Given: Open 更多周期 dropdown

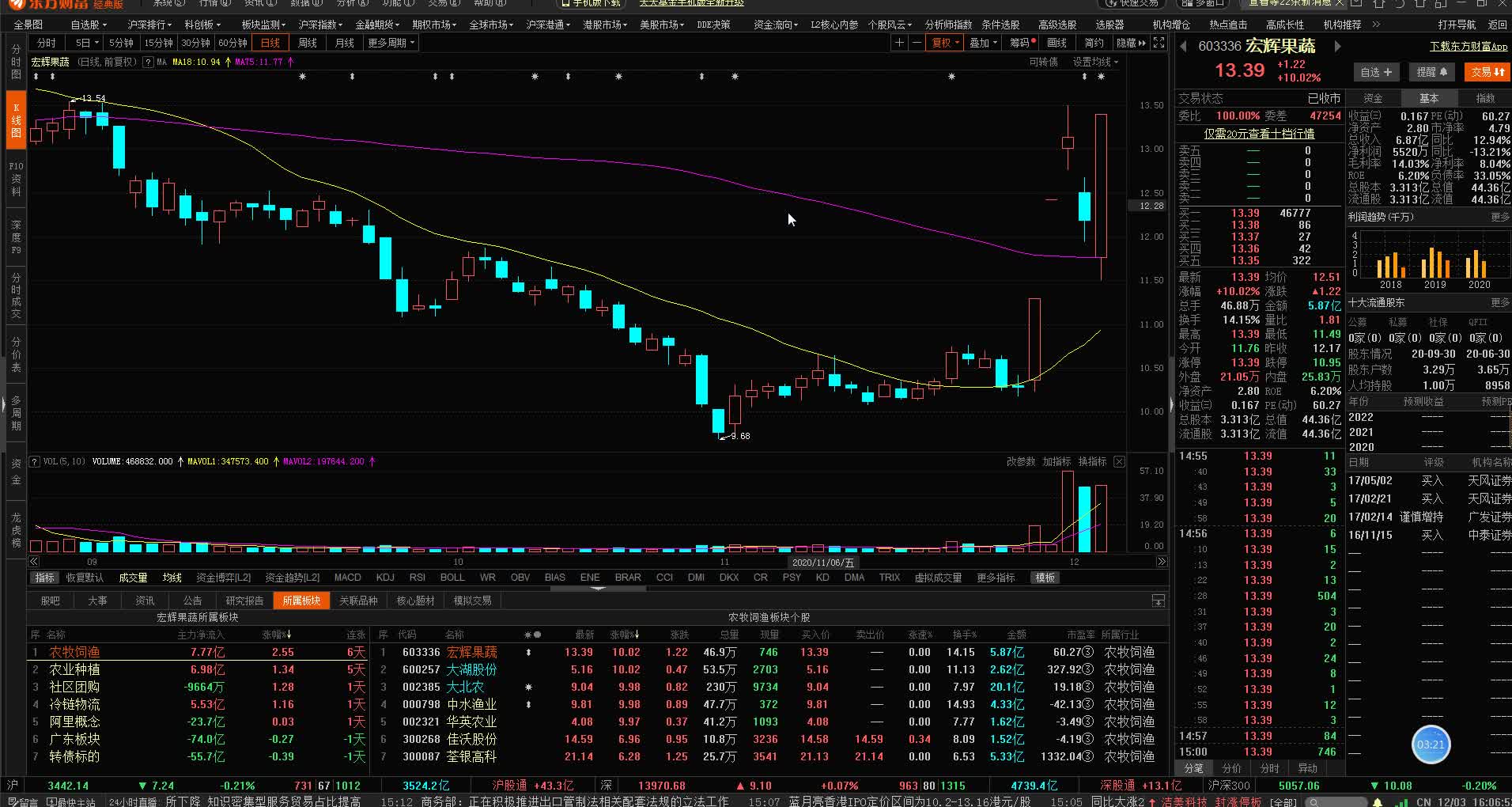Looking at the screenshot, I should tap(391, 43).
